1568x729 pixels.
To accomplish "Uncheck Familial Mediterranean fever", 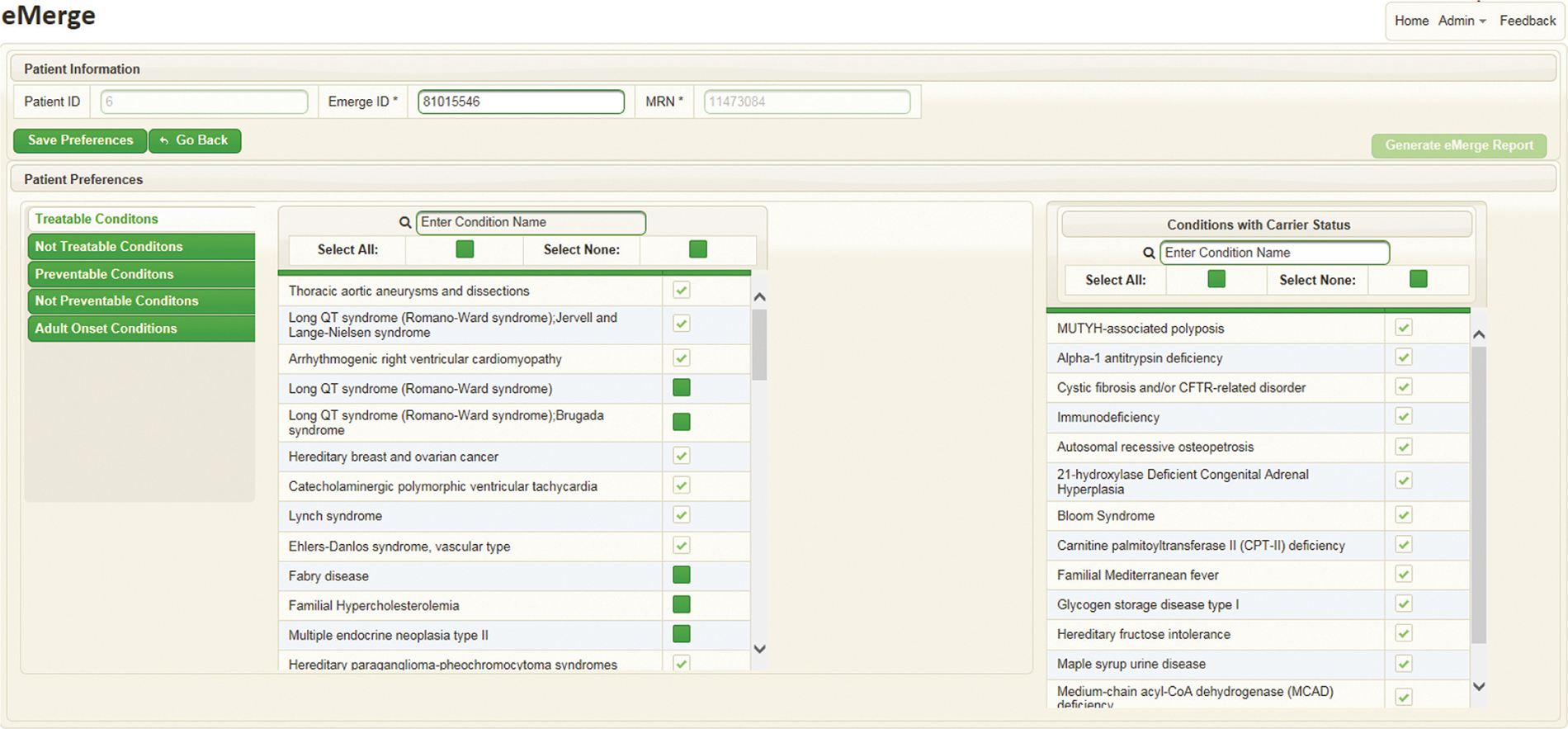I will (1404, 575).
